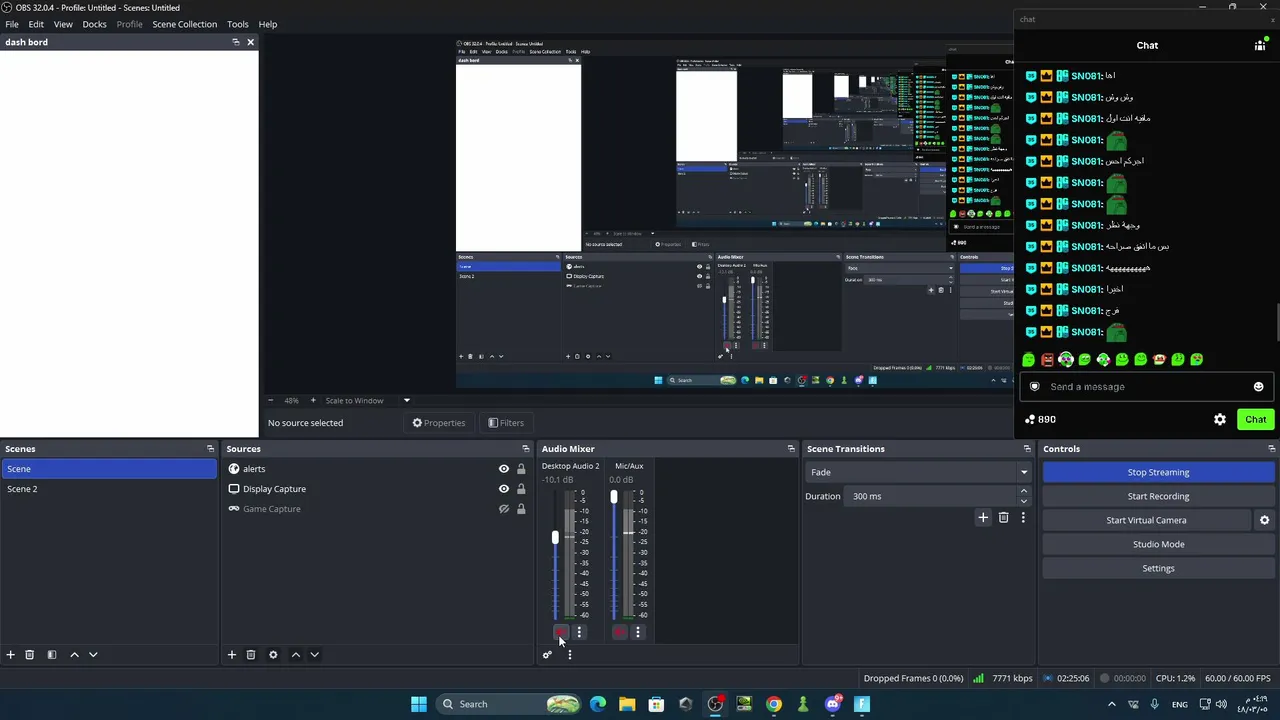Open Mic/Aux options menu dots
The image size is (1280, 720).
coord(638,632)
